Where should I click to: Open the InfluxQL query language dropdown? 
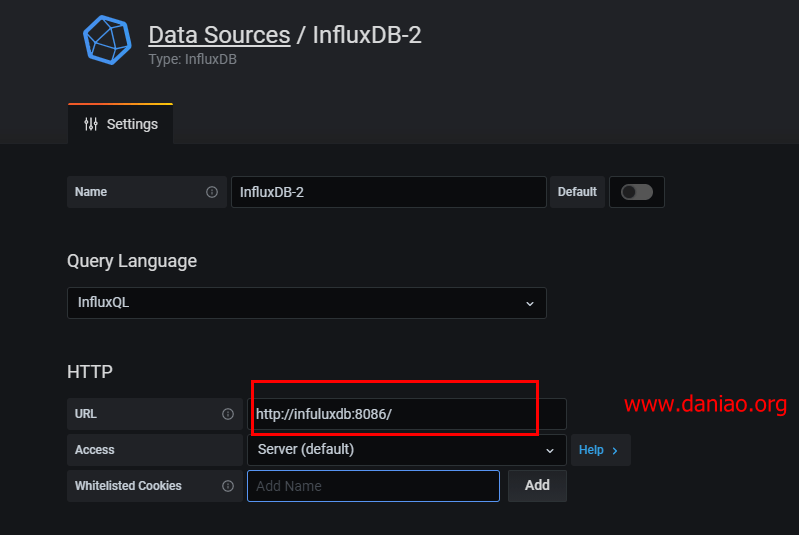point(307,303)
